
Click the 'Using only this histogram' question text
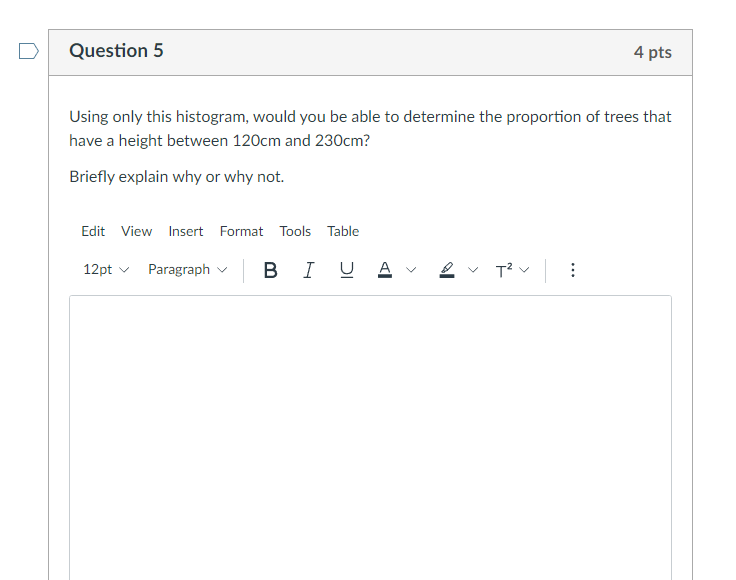(370, 129)
